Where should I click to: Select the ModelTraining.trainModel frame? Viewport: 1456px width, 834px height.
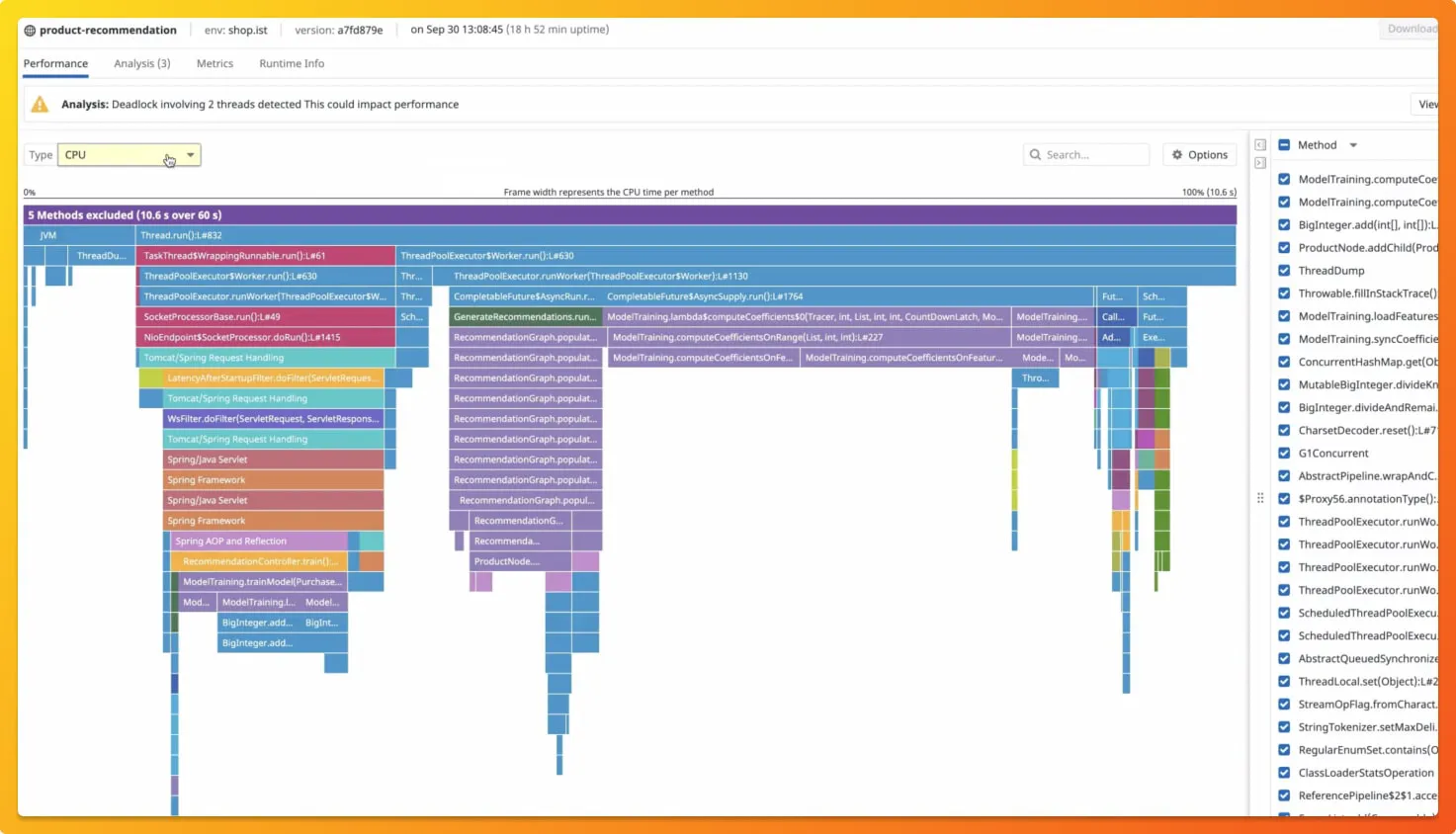(x=263, y=582)
